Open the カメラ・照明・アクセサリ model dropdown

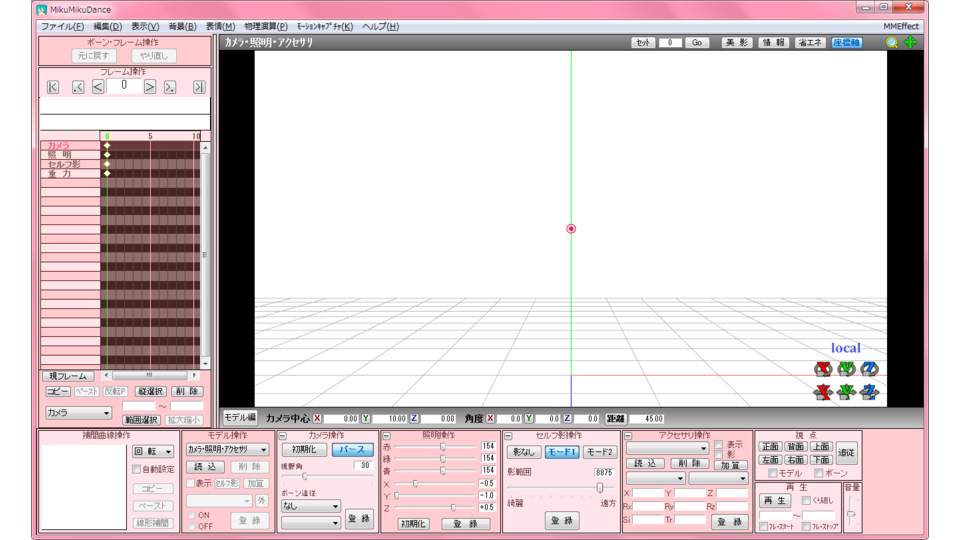228,450
